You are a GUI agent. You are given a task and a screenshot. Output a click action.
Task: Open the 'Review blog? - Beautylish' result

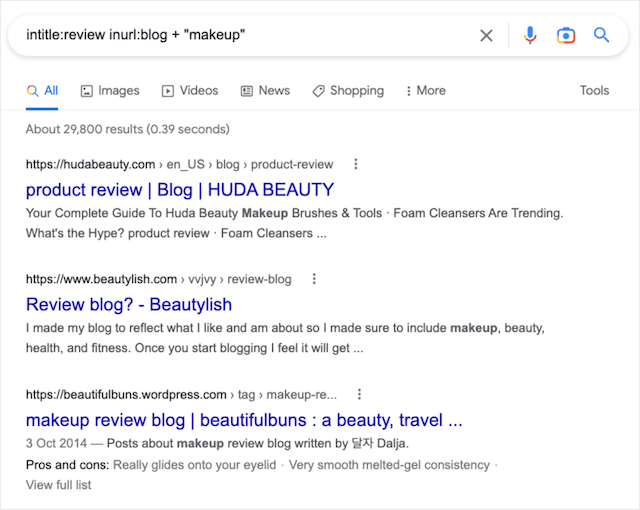[129, 304]
